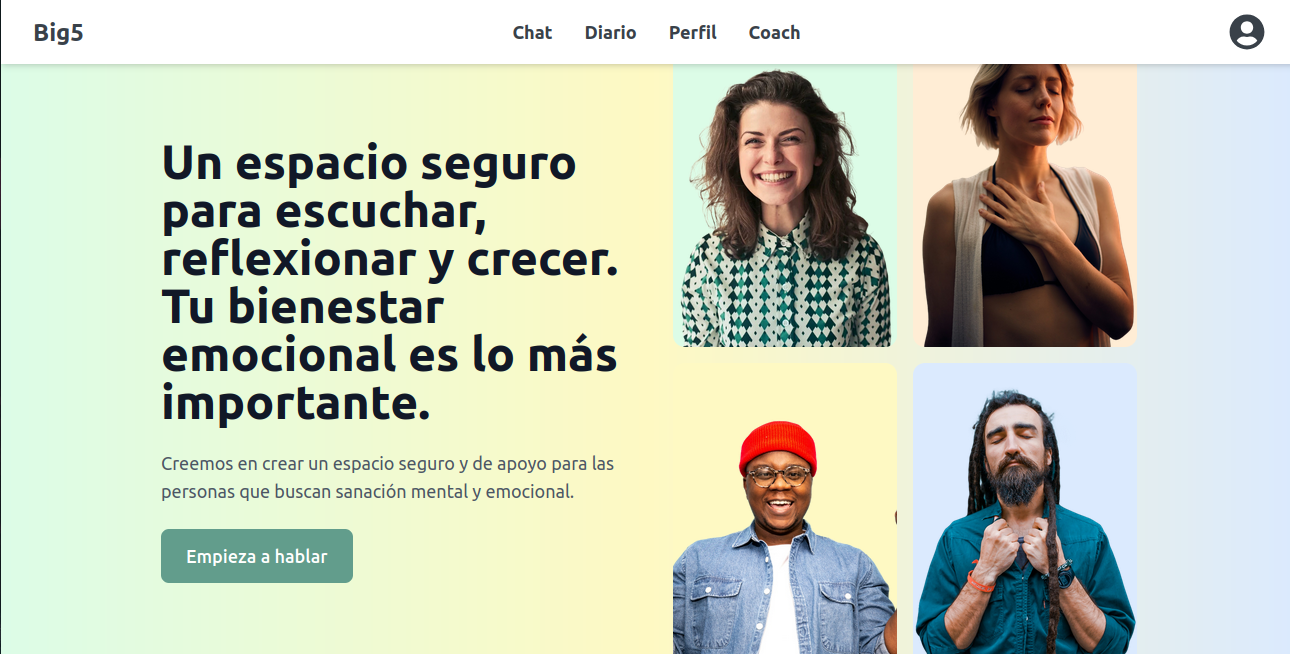Viewport: 1290px width, 654px height.
Task: Click the word 'importante.' in the headline
Action: point(296,403)
